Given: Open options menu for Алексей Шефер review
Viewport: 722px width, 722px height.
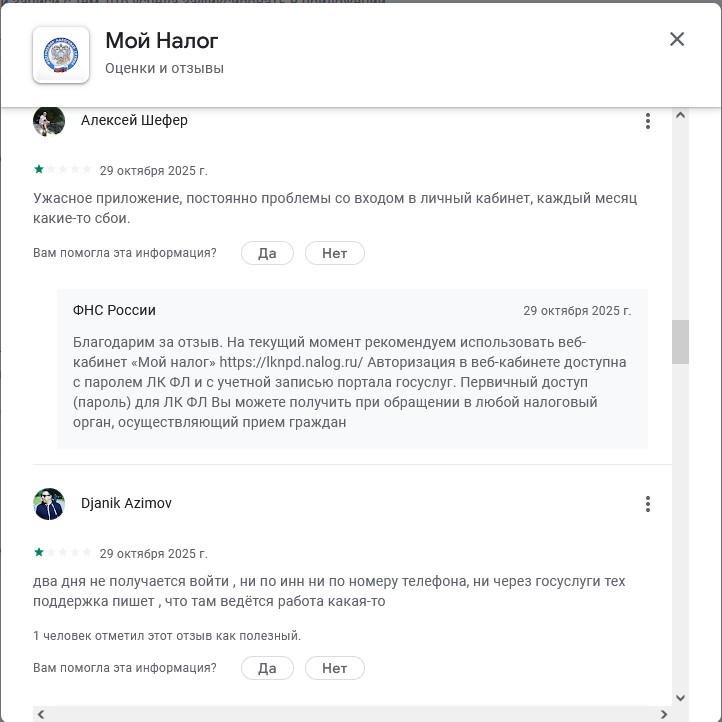Looking at the screenshot, I should 648,121.
